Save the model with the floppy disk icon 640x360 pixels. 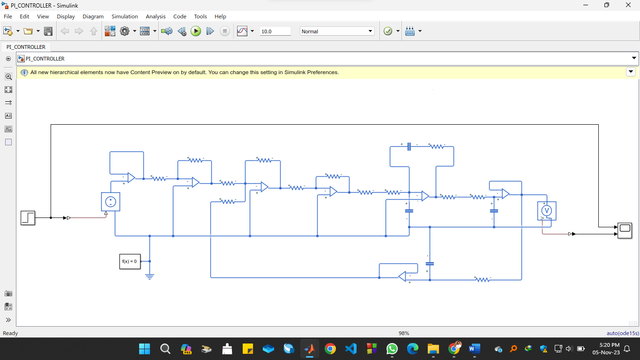point(48,31)
